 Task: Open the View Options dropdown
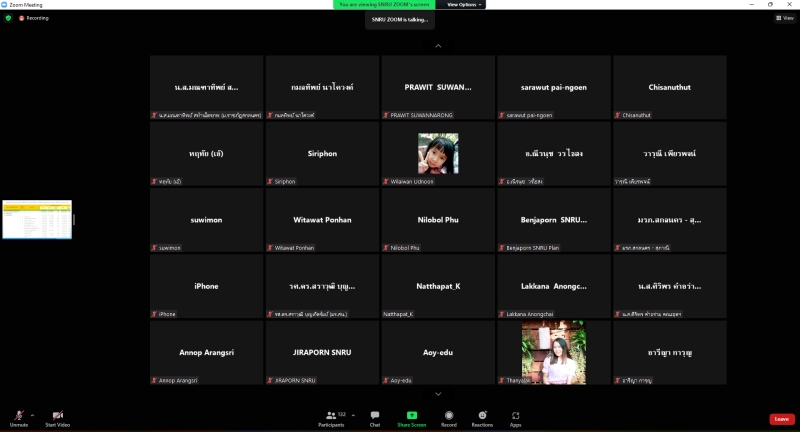point(464,4)
